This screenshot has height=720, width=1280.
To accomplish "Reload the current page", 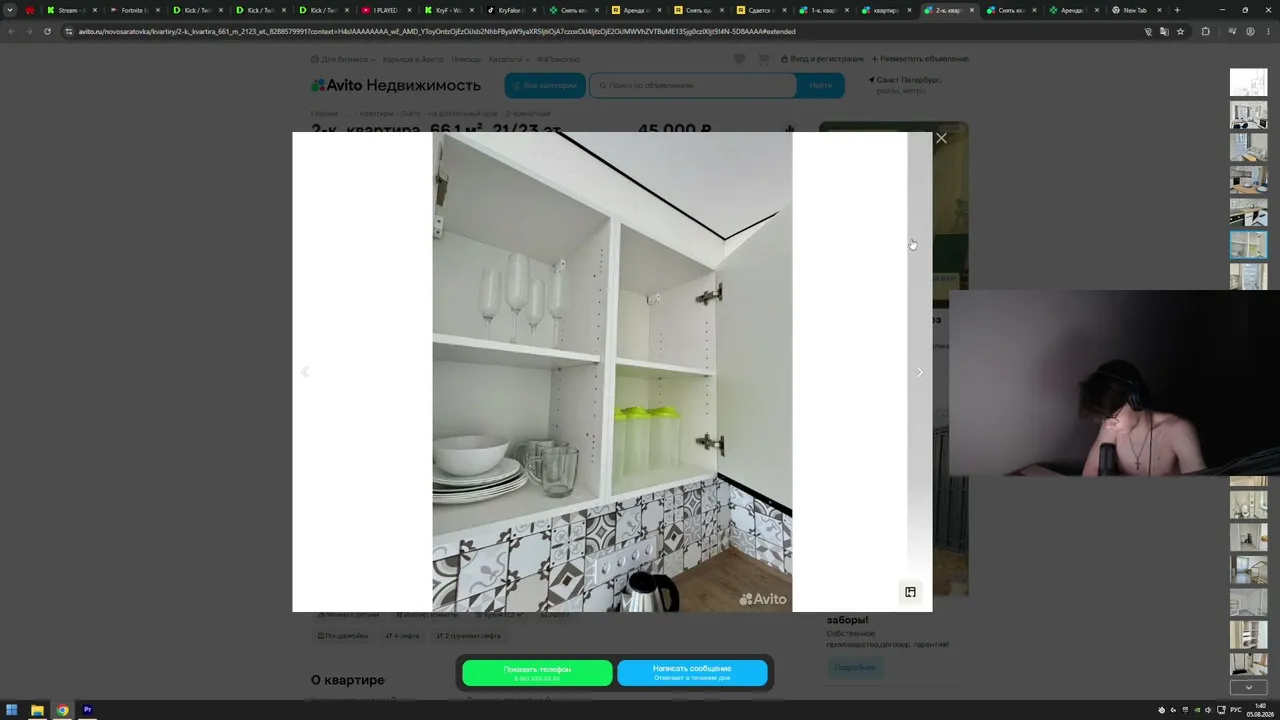I will point(47,31).
